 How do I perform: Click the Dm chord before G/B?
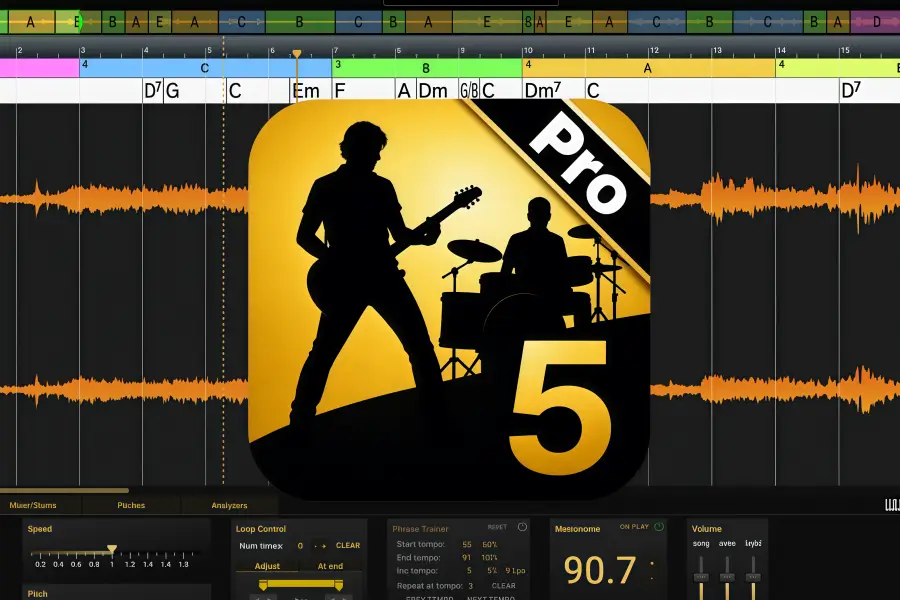(x=433, y=91)
